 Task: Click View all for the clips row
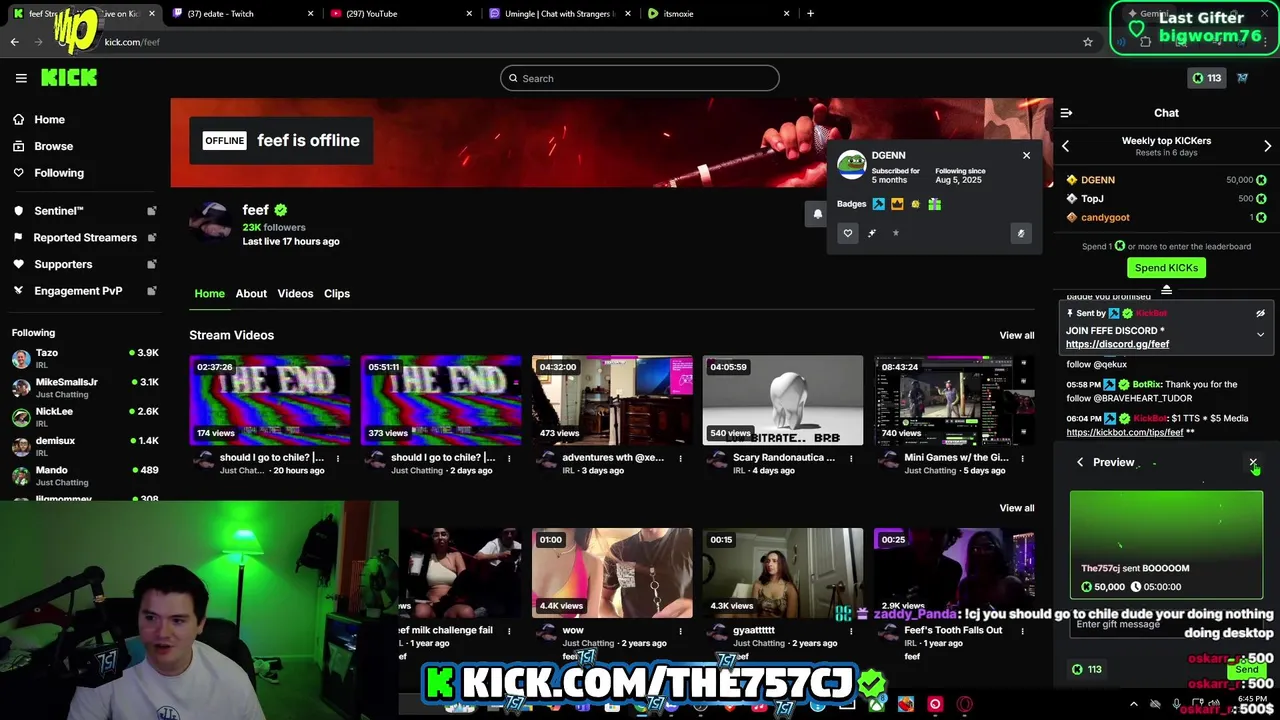pyautogui.click(x=1016, y=508)
